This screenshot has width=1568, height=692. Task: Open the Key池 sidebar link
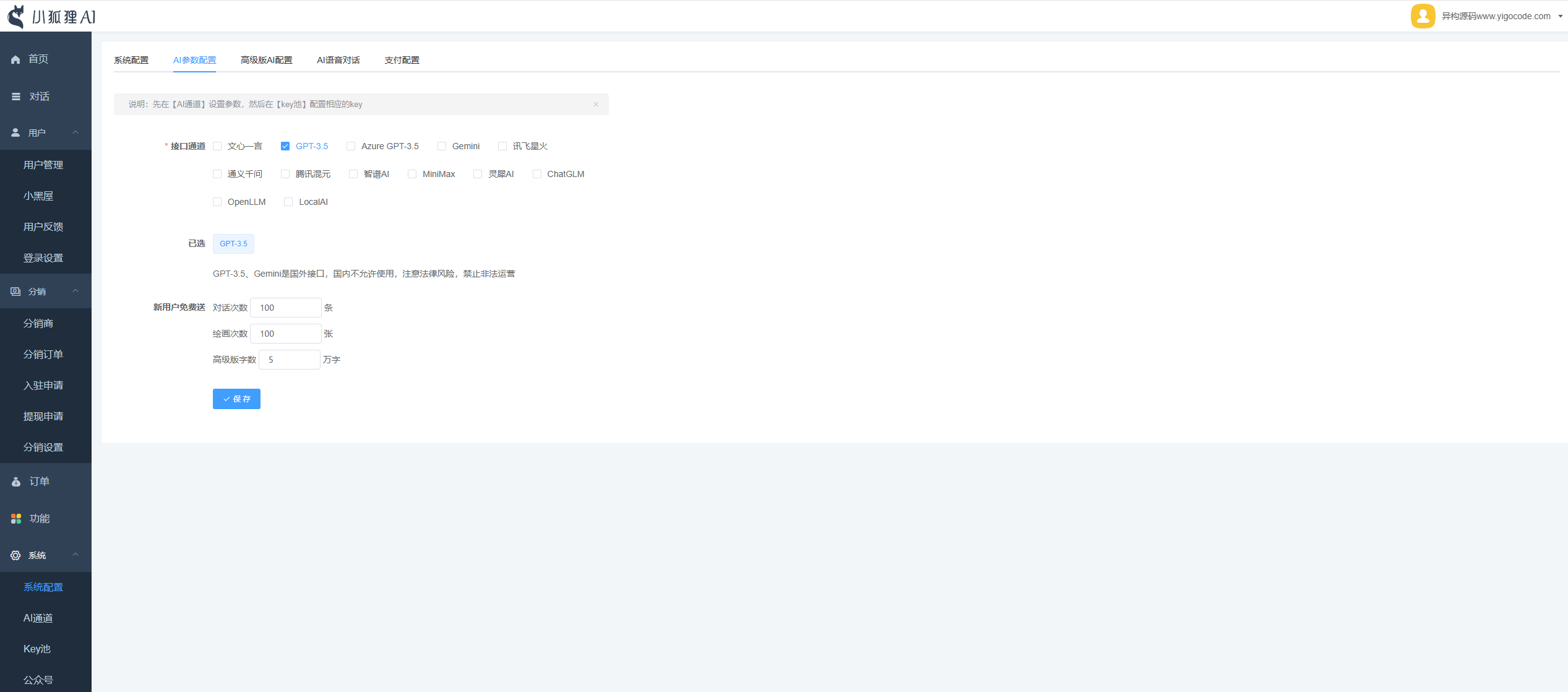pyautogui.click(x=37, y=649)
